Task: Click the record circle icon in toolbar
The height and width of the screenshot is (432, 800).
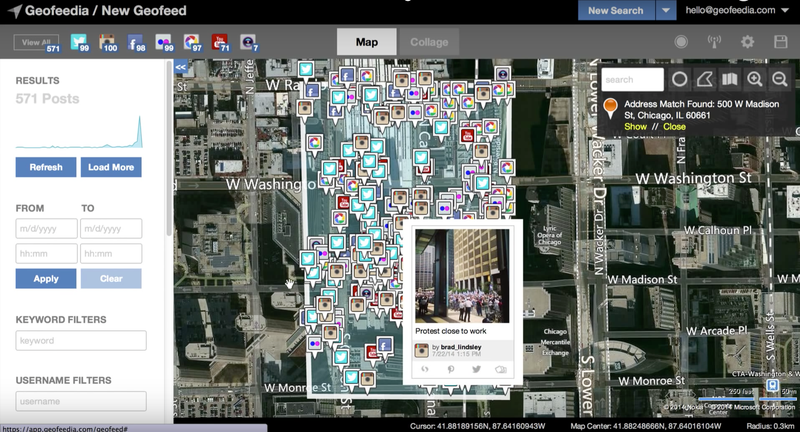Action: [681, 42]
